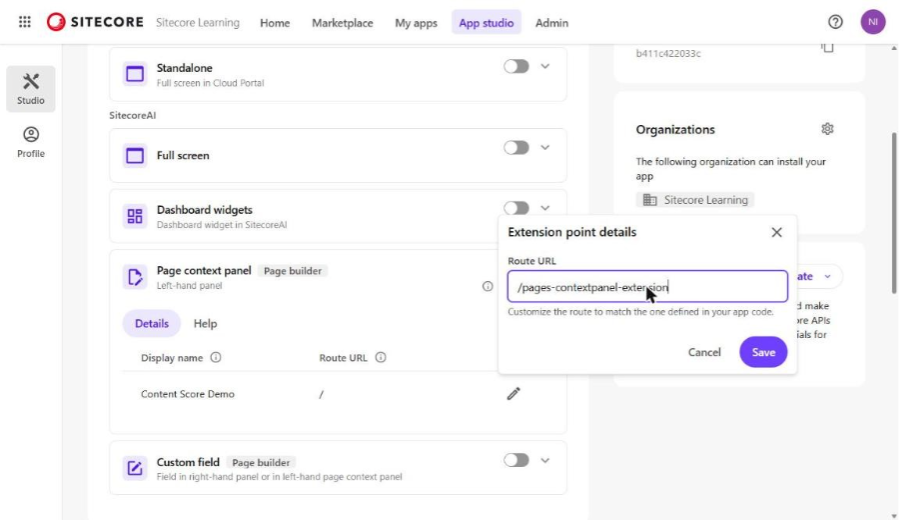Show info next to Display name
The height and width of the screenshot is (520, 900).
coord(216,358)
